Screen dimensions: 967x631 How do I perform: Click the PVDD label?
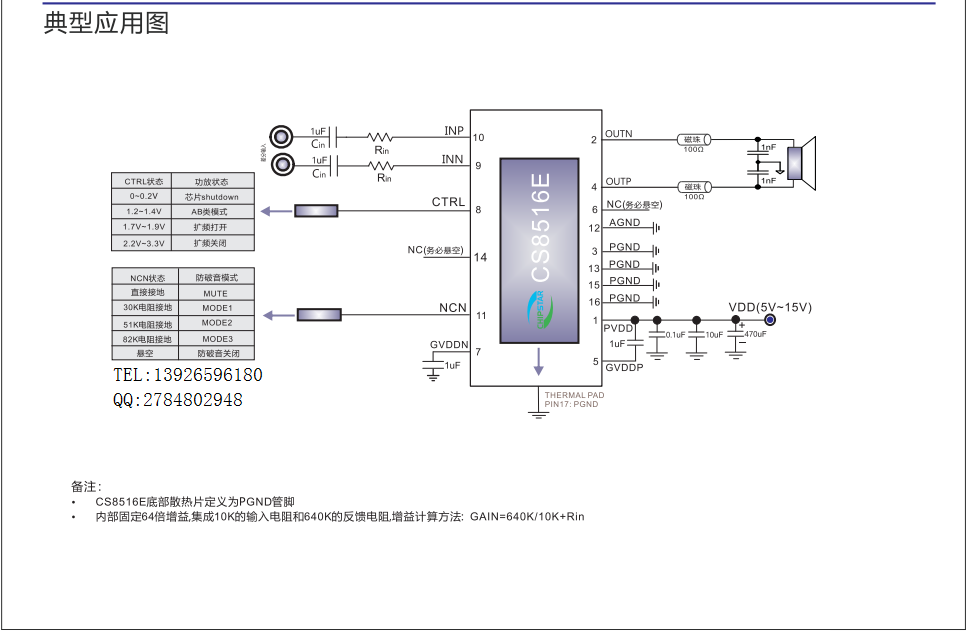618,328
